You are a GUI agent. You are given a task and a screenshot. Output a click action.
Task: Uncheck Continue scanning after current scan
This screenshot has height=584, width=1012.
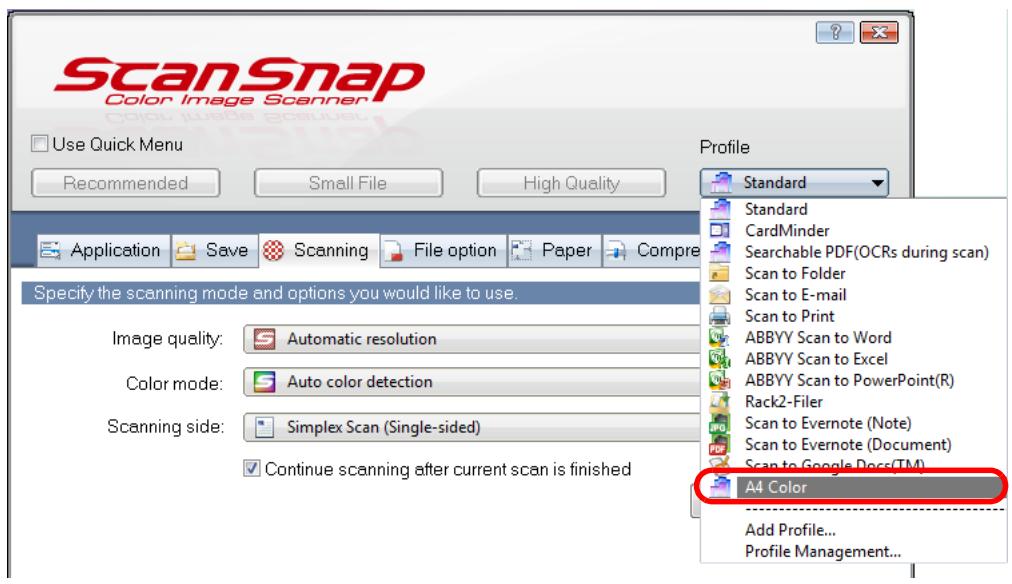252,468
